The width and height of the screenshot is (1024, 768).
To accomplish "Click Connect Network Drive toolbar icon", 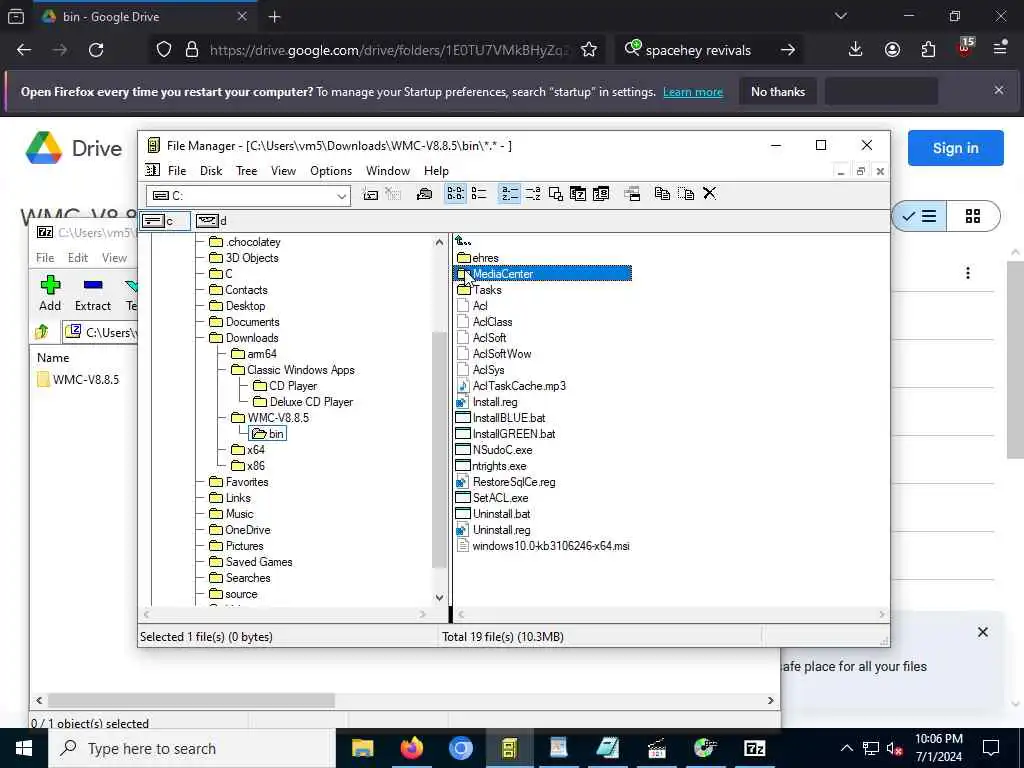I will (x=370, y=194).
